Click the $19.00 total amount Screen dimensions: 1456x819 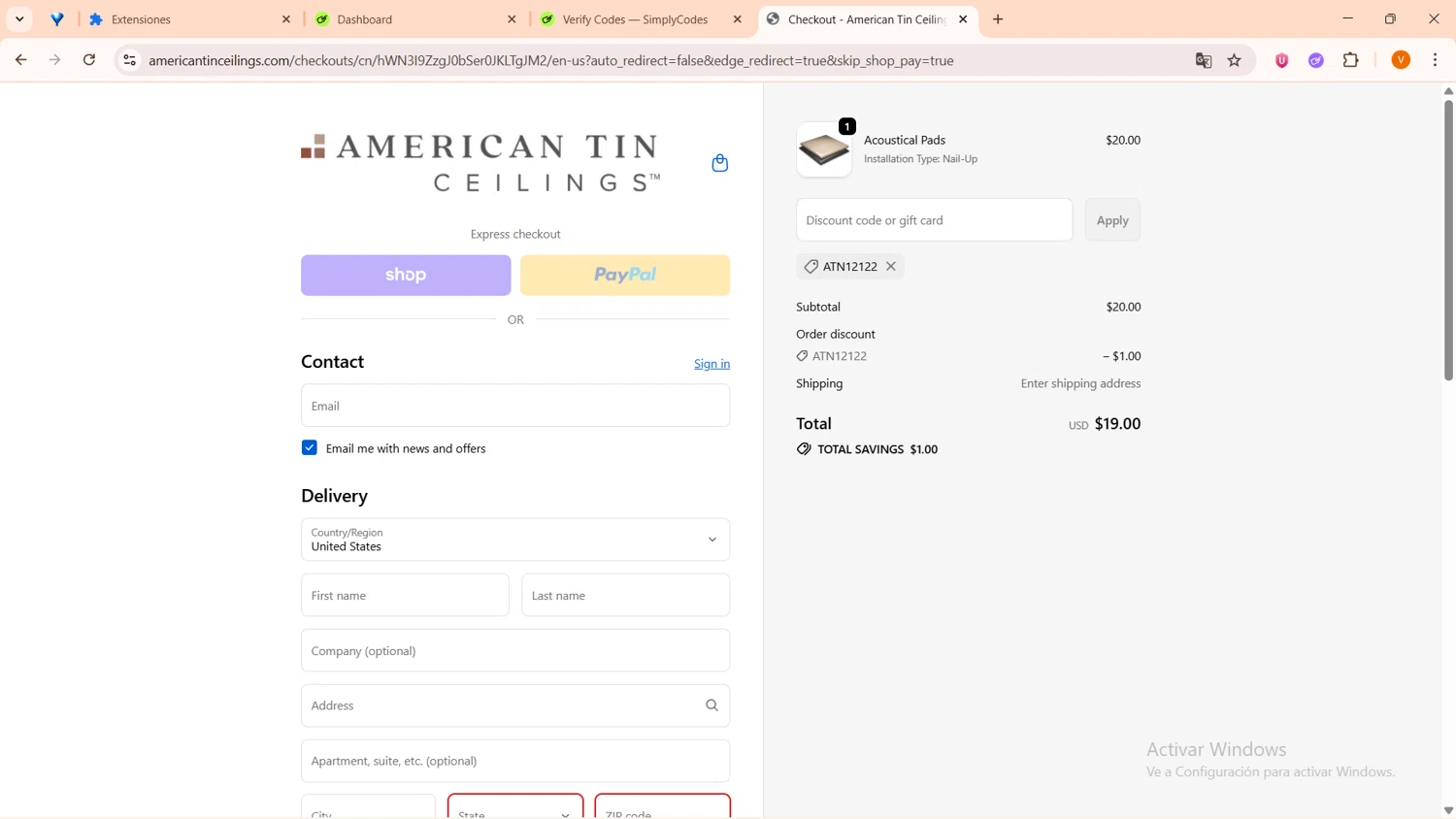pyautogui.click(x=1117, y=423)
